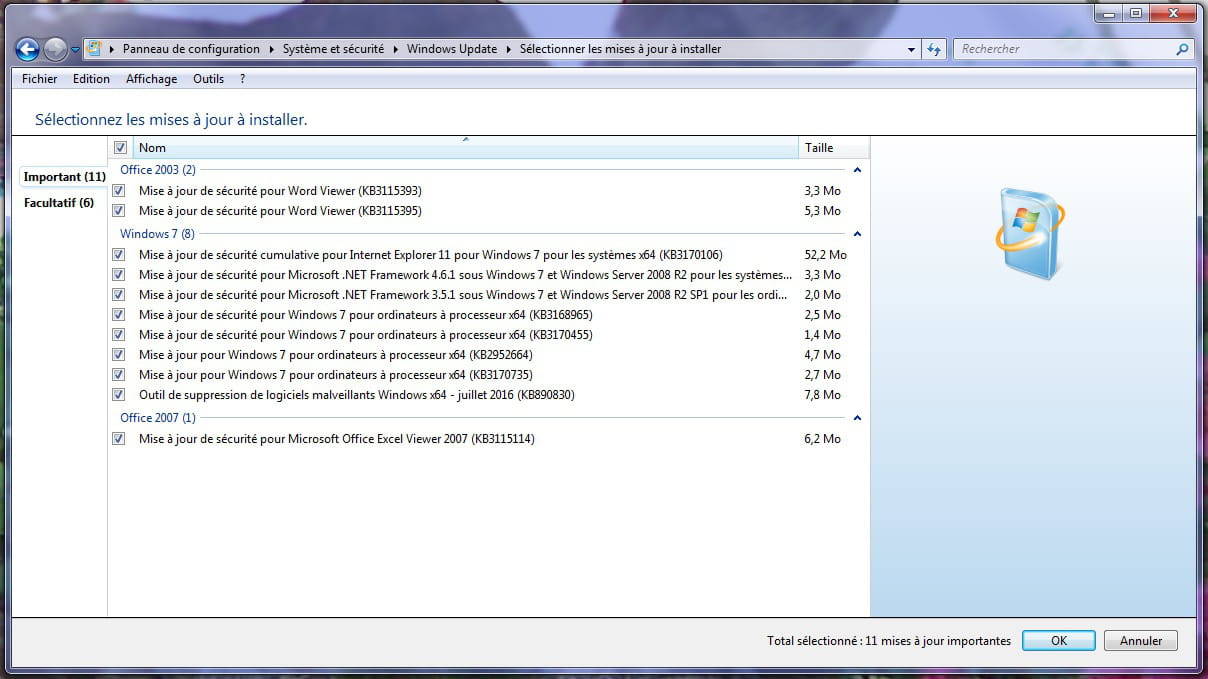This screenshot has height=679, width=1208.
Task: Open the recent pages dropdown arrow
Action: pos(75,50)
